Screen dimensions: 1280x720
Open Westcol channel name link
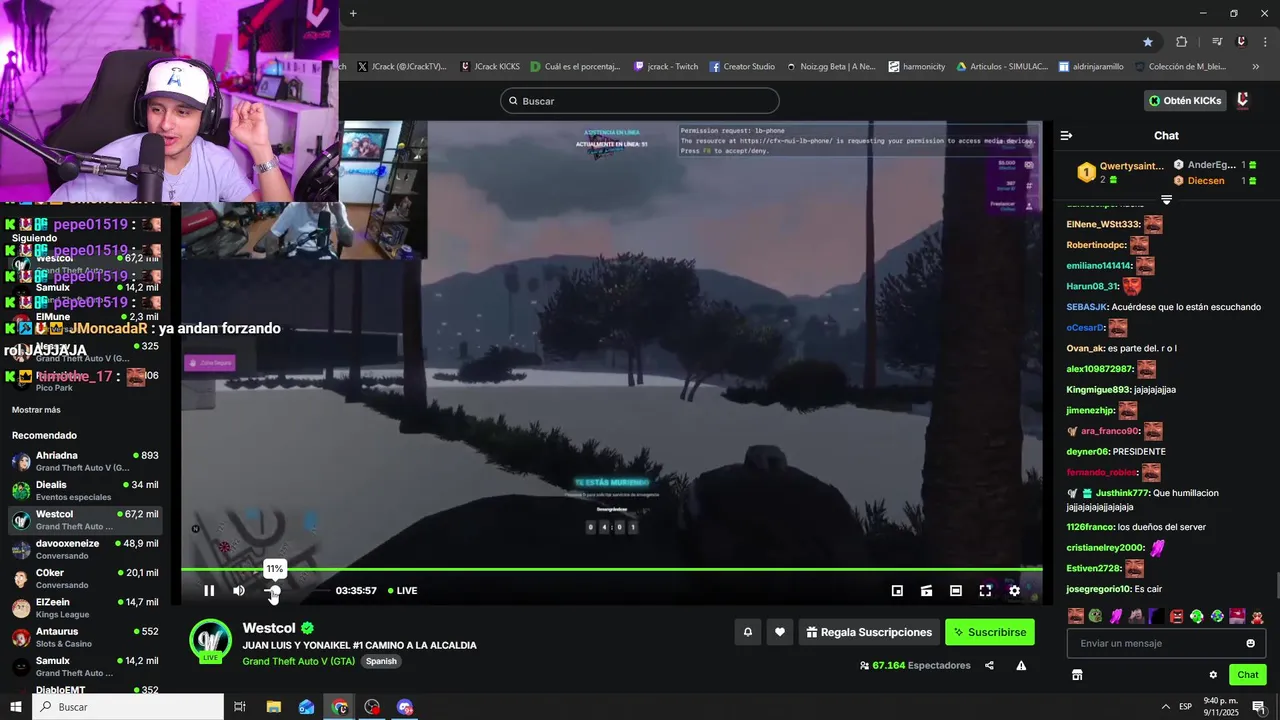pyautogui.click(x=269, y=628)
